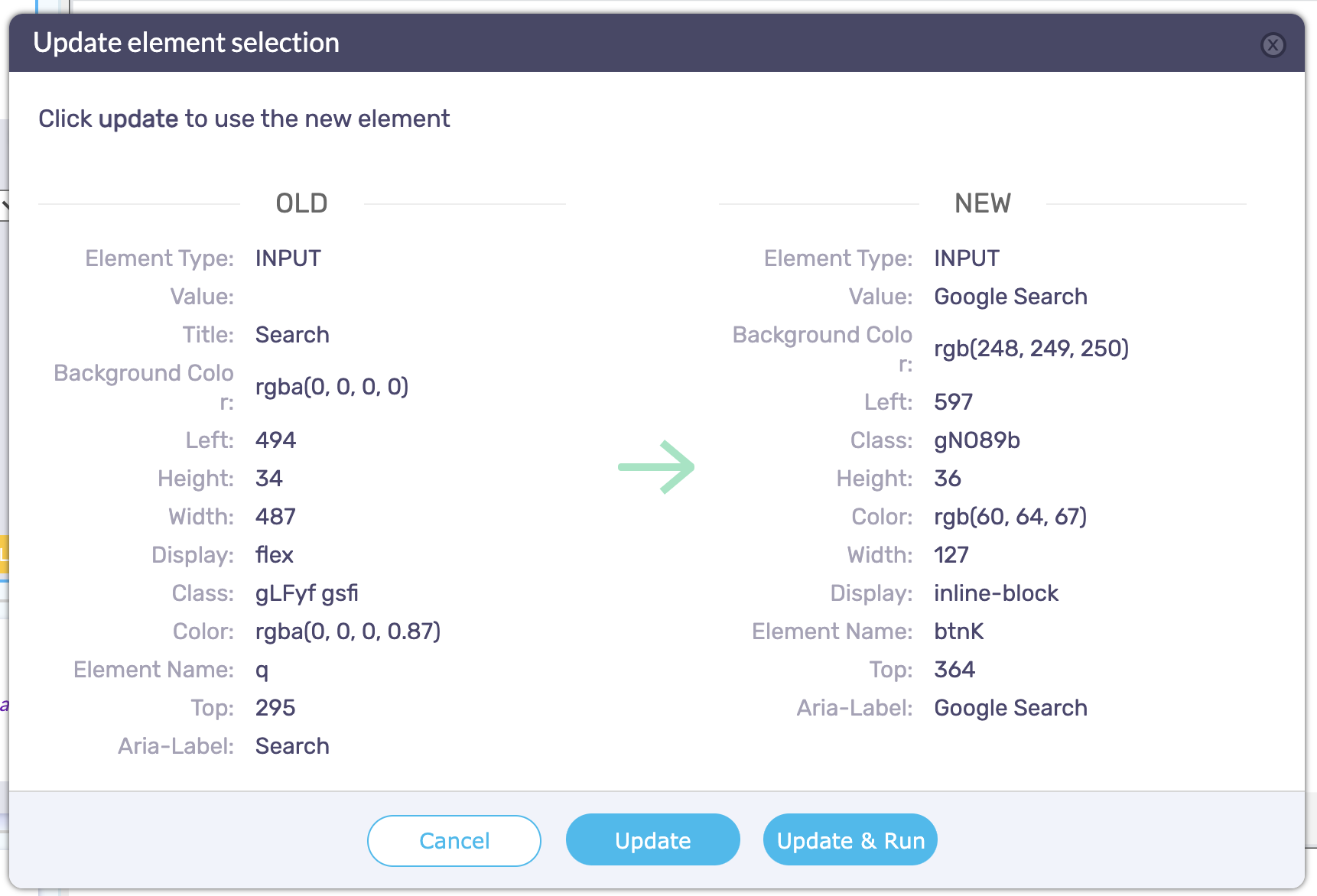
Task: Select the NEW column heading
Action: tap(983, 203)
